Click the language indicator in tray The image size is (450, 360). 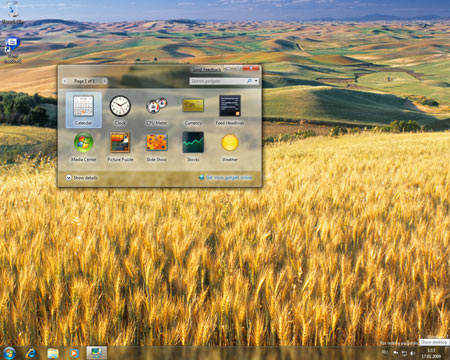click(x=385, y=352)
